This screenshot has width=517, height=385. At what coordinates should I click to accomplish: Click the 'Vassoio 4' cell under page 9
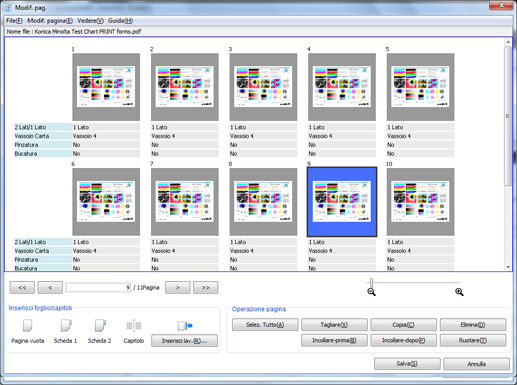point(342,251)
